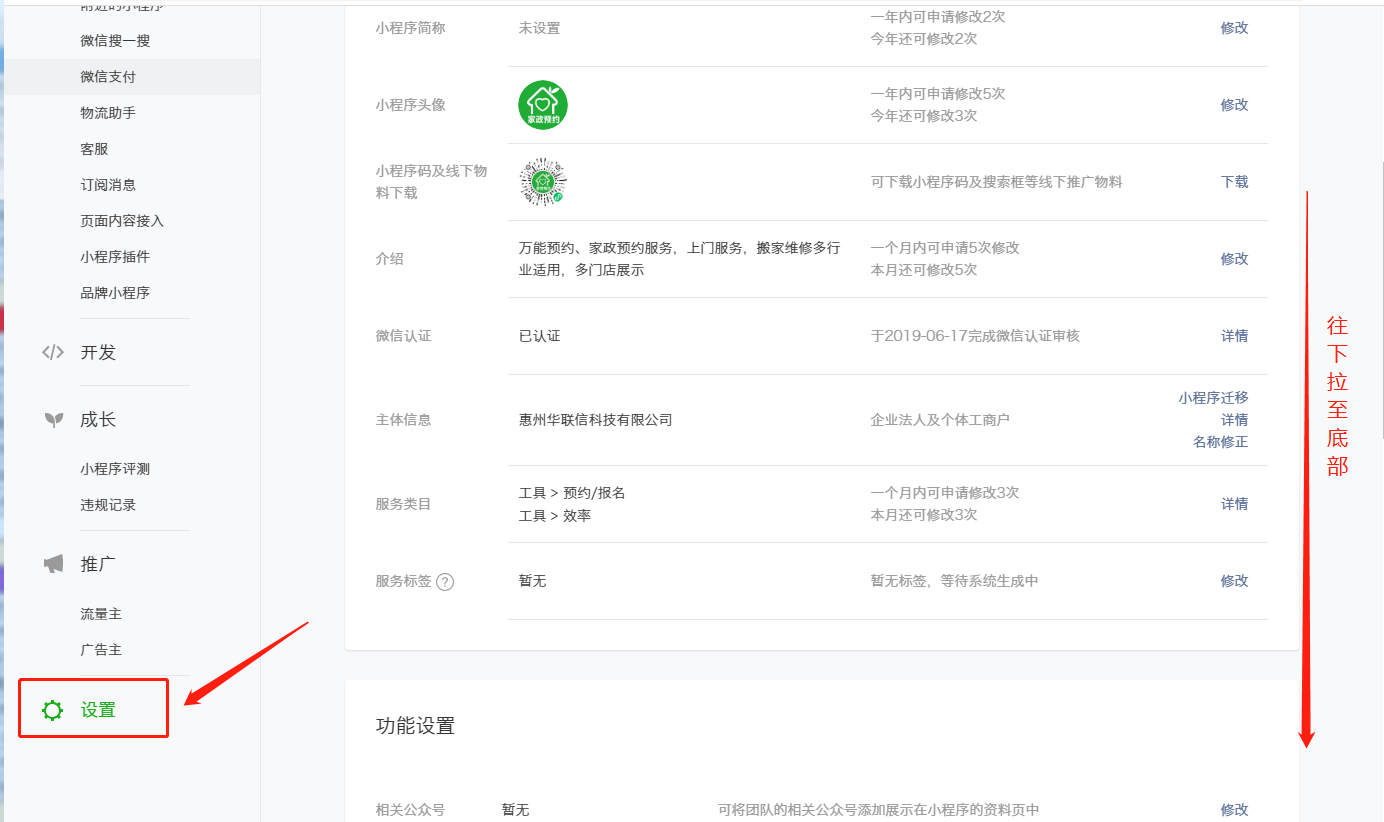Click the 工具 > 预约/报名 category text

pyautogui.click(x=572, y=493)
